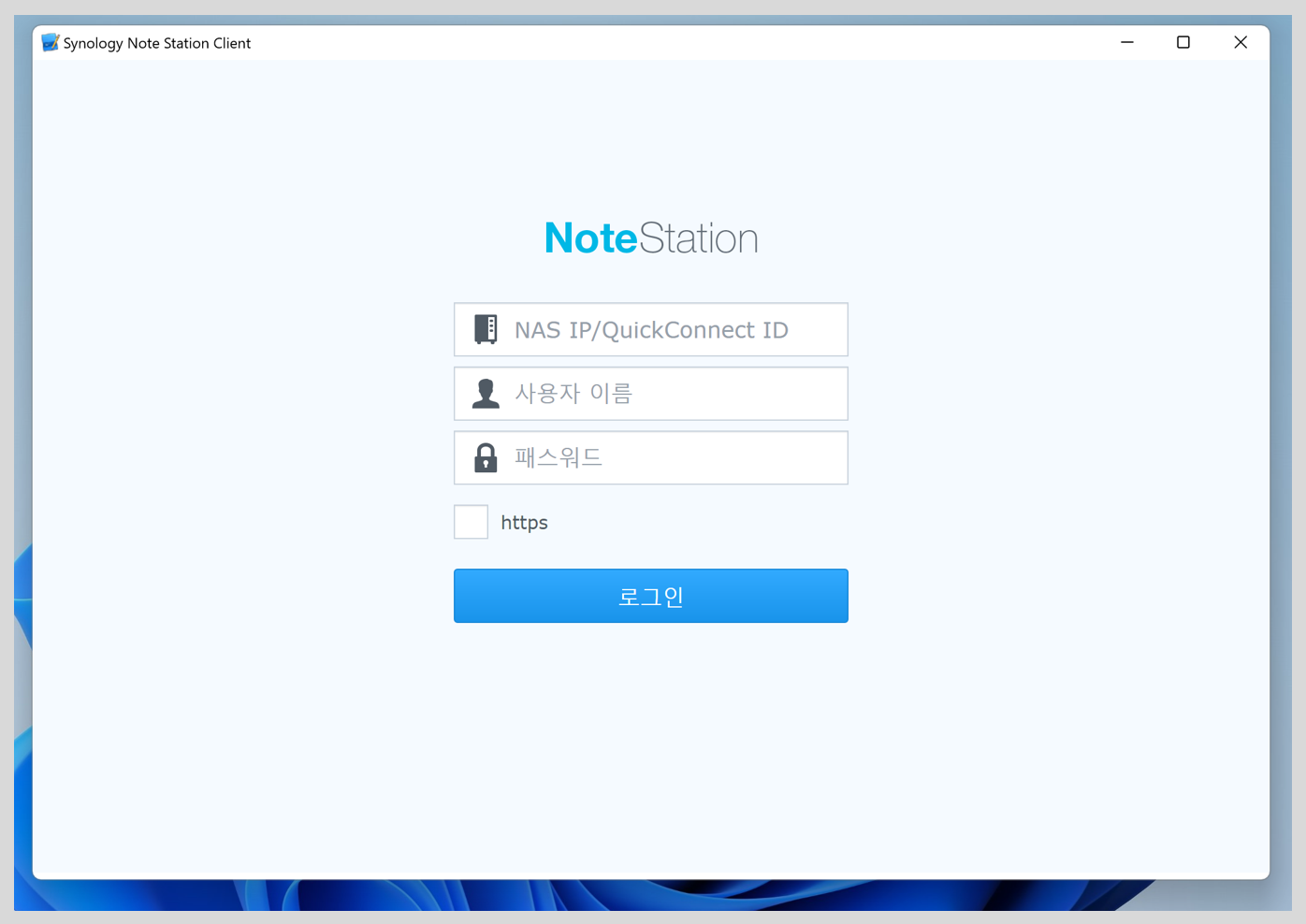This screenshot has height=924, width=1306.
Task: Minimize the Note Station Client window
Action: (x=1127, y=42)
